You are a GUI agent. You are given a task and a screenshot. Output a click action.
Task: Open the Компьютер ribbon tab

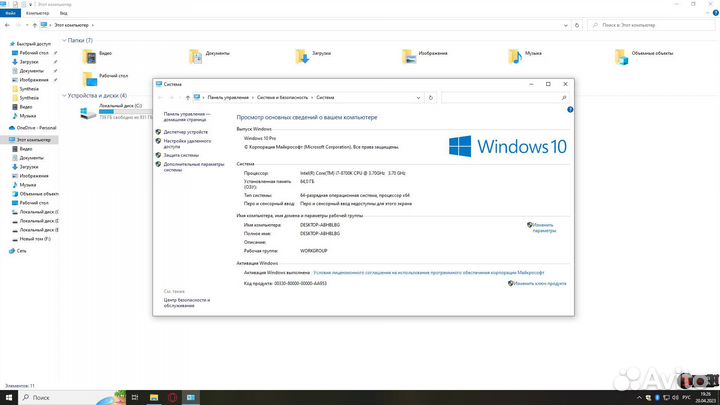click(x=38, y=13)
